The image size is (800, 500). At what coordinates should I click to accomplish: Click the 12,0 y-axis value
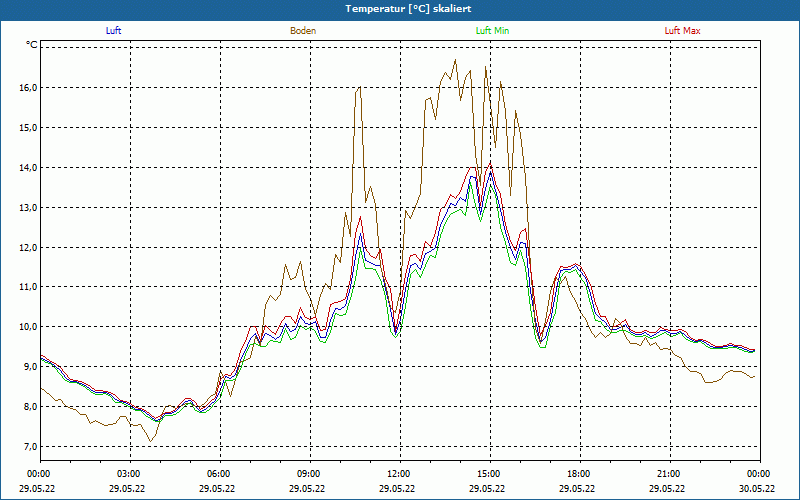tap(29, 247)
